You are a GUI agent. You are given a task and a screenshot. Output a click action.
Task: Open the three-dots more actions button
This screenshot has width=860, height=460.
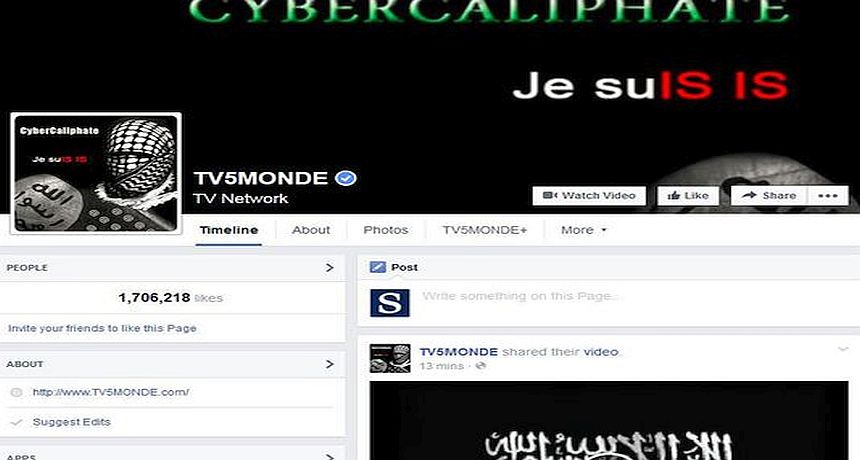828,196
